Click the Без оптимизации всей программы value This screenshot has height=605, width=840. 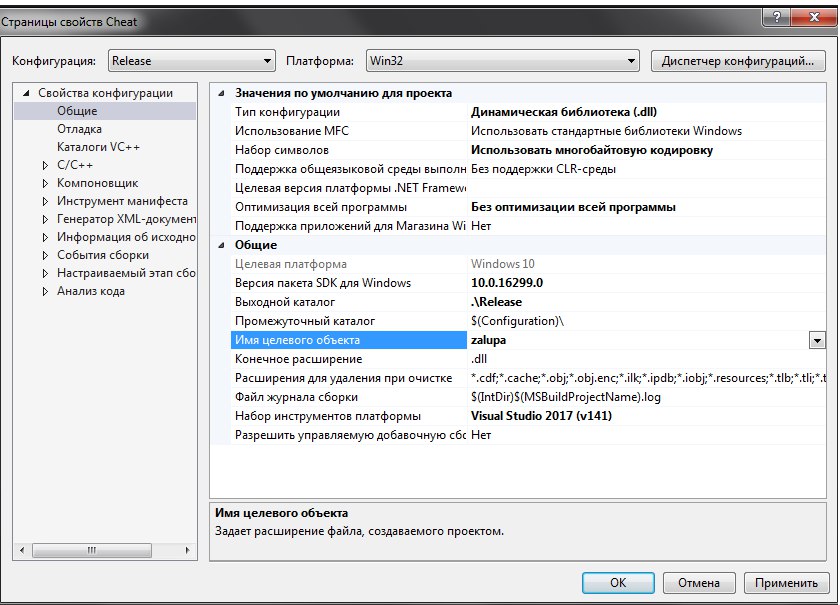click(573, 207)
